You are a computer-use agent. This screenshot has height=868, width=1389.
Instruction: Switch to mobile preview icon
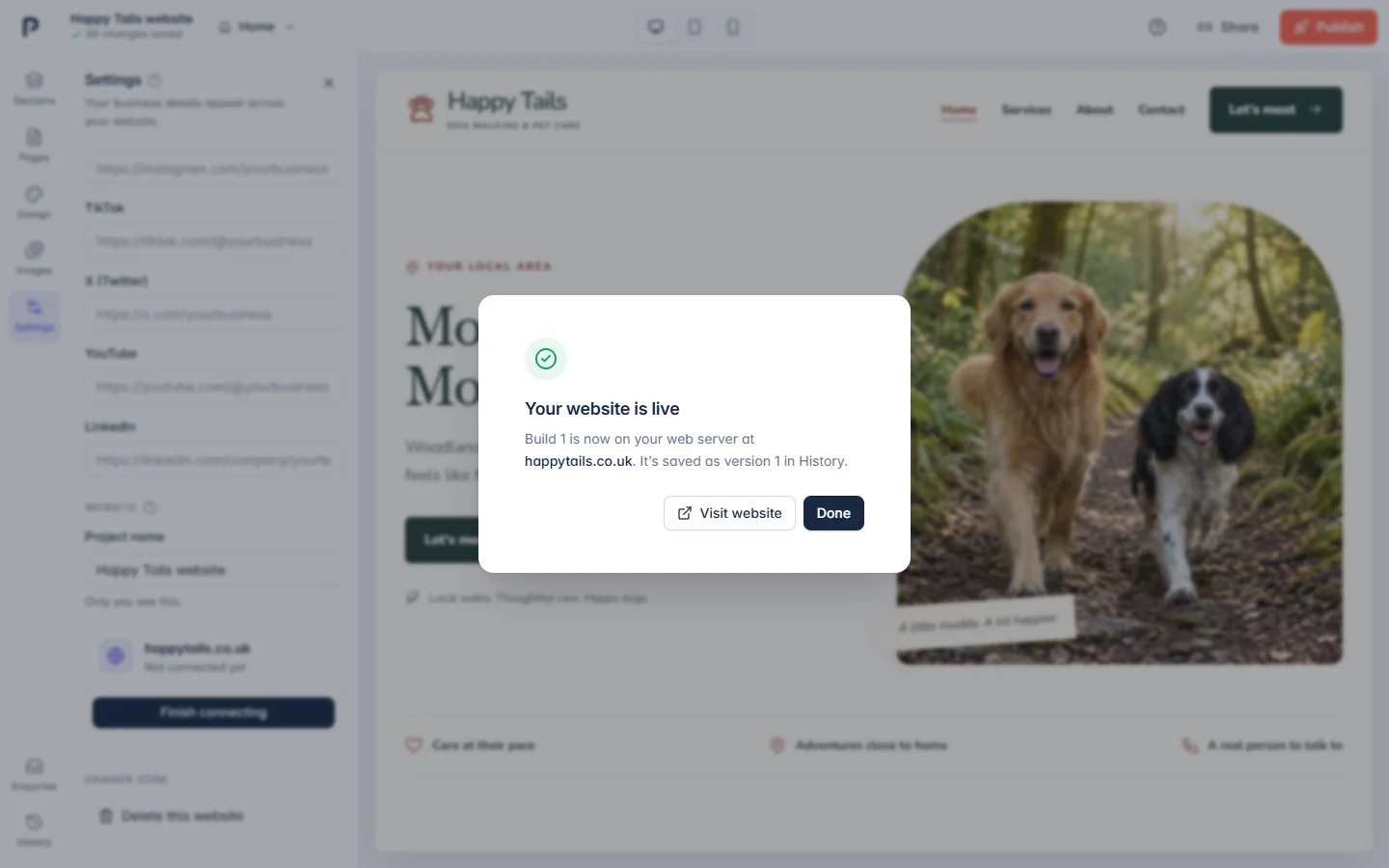733,27
